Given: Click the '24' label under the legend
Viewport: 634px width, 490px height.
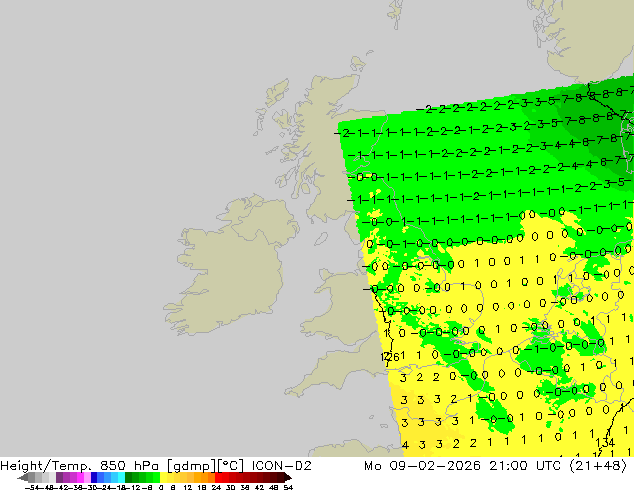Looking at the screenshot, I should [x=216, y=487].
